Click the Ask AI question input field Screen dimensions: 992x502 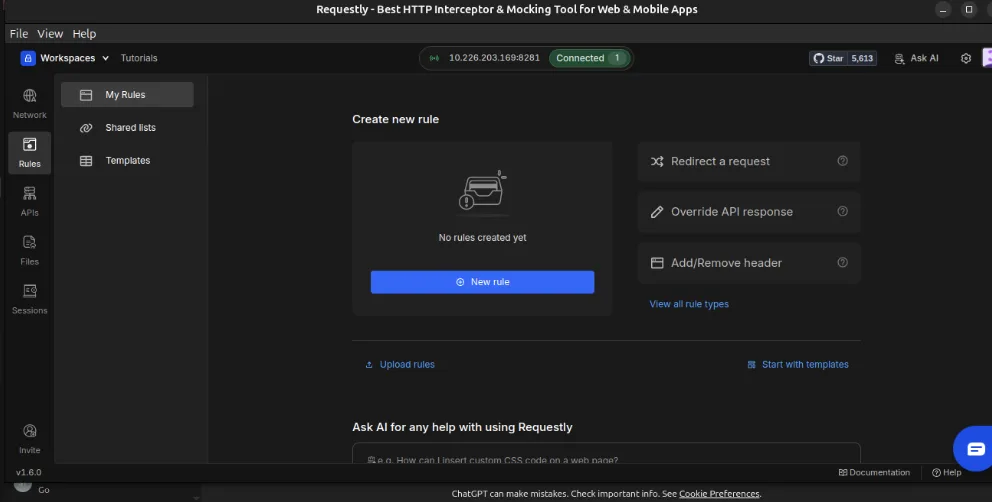(x=606, y=454)
